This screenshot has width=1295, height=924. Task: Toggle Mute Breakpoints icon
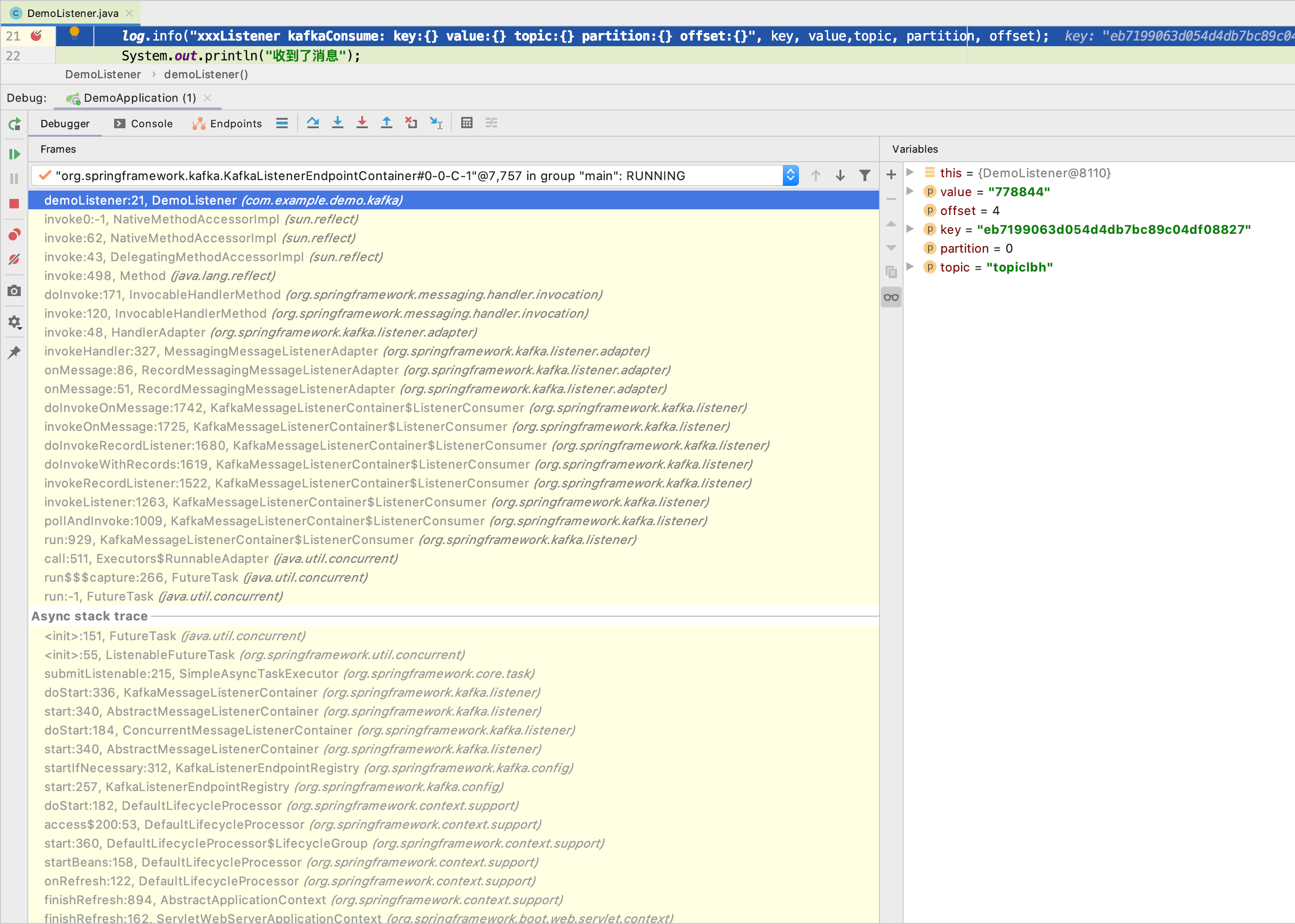(14, 259)
